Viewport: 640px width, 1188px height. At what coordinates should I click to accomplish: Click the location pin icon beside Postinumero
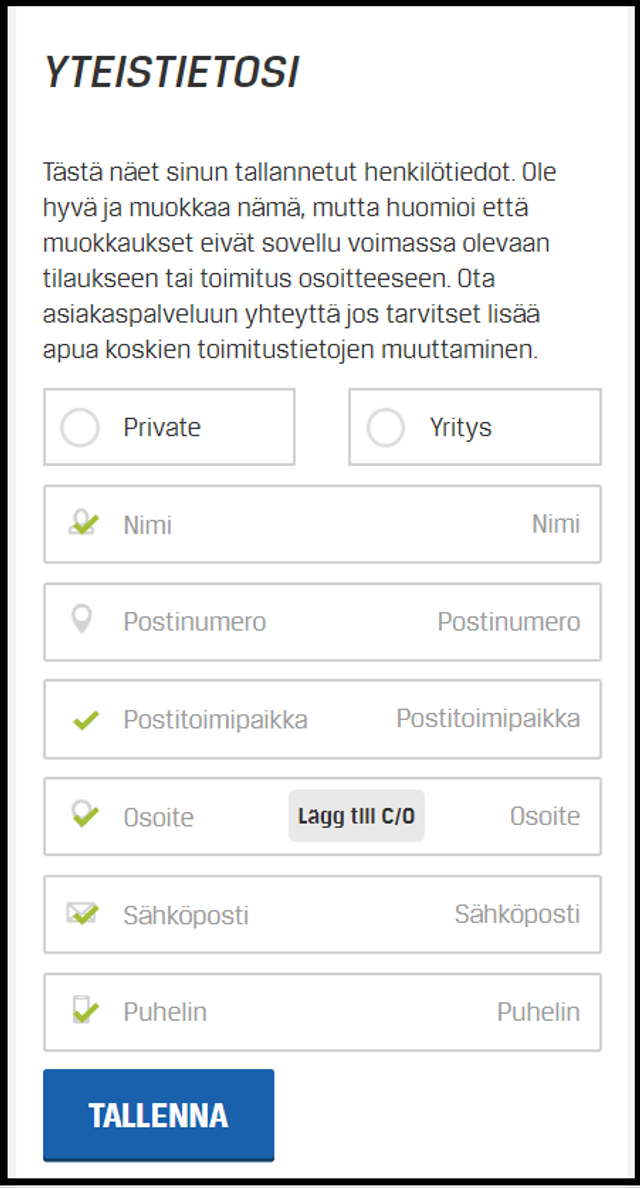(82, 620)
